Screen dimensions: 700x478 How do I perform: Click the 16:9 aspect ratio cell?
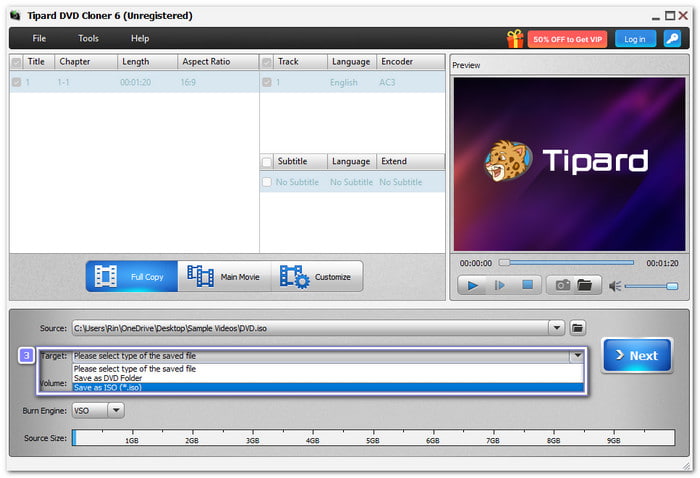188,82
